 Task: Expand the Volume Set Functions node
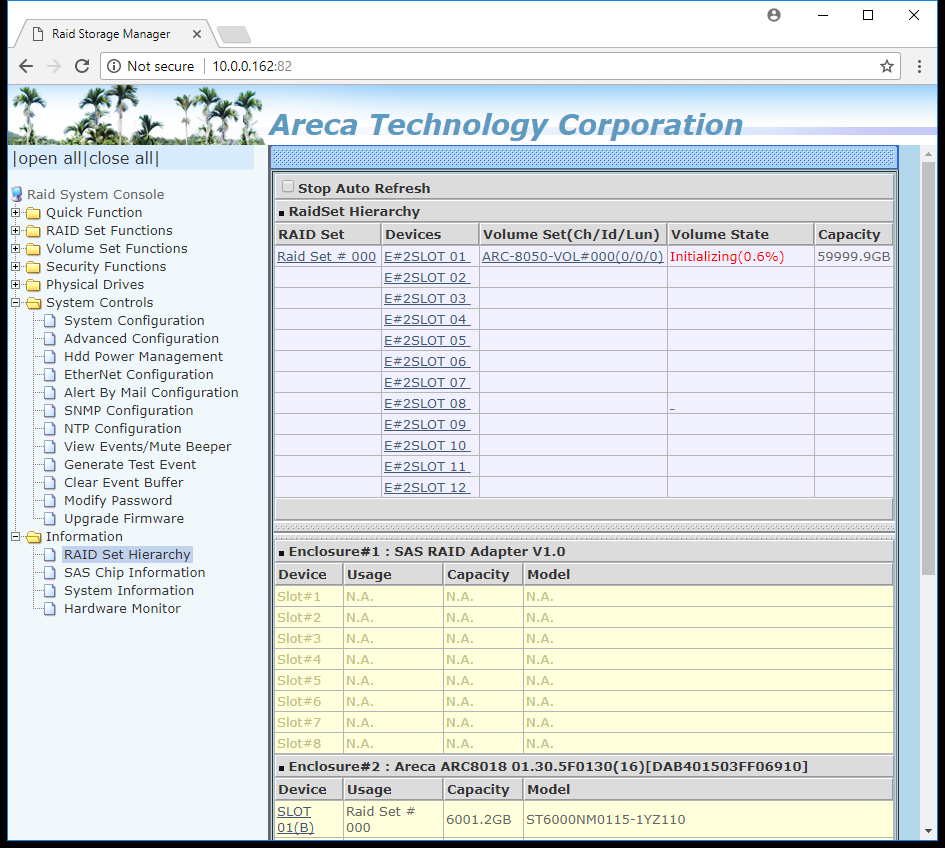coord(16,249)
